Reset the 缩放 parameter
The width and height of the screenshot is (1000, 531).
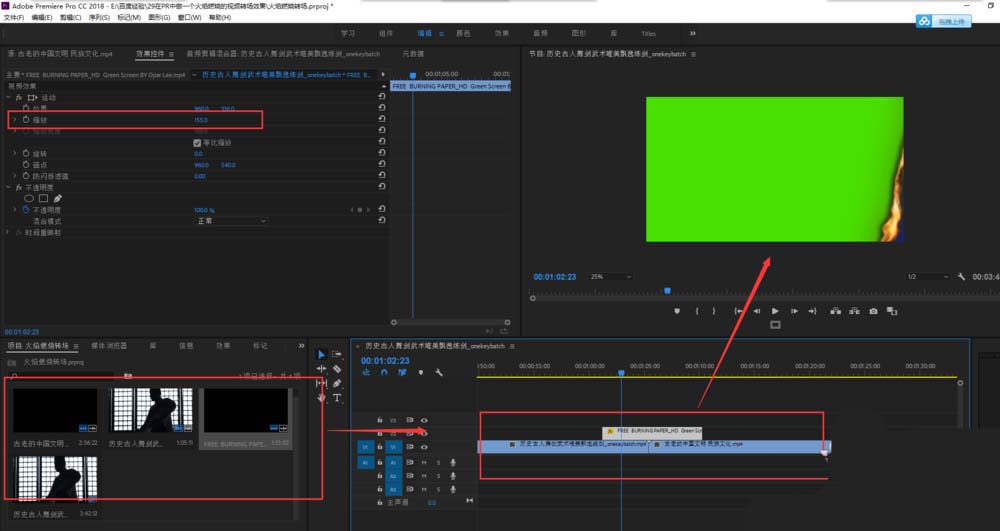coord(381,119)
